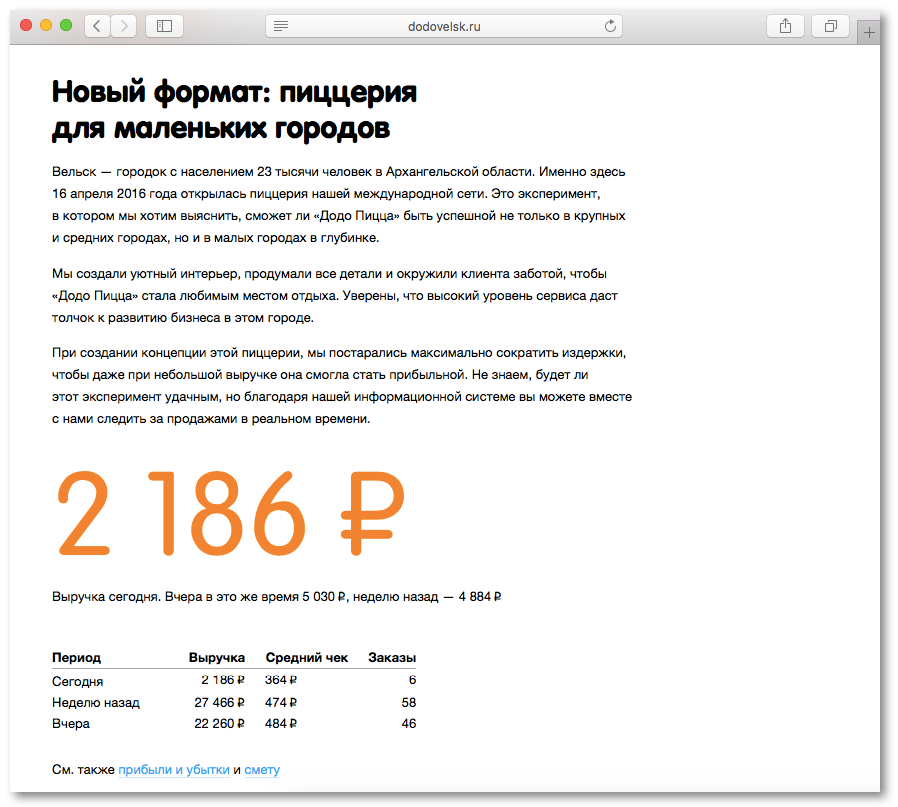Open a new tab with plus button
898x807 pixels.
[869, 33]
